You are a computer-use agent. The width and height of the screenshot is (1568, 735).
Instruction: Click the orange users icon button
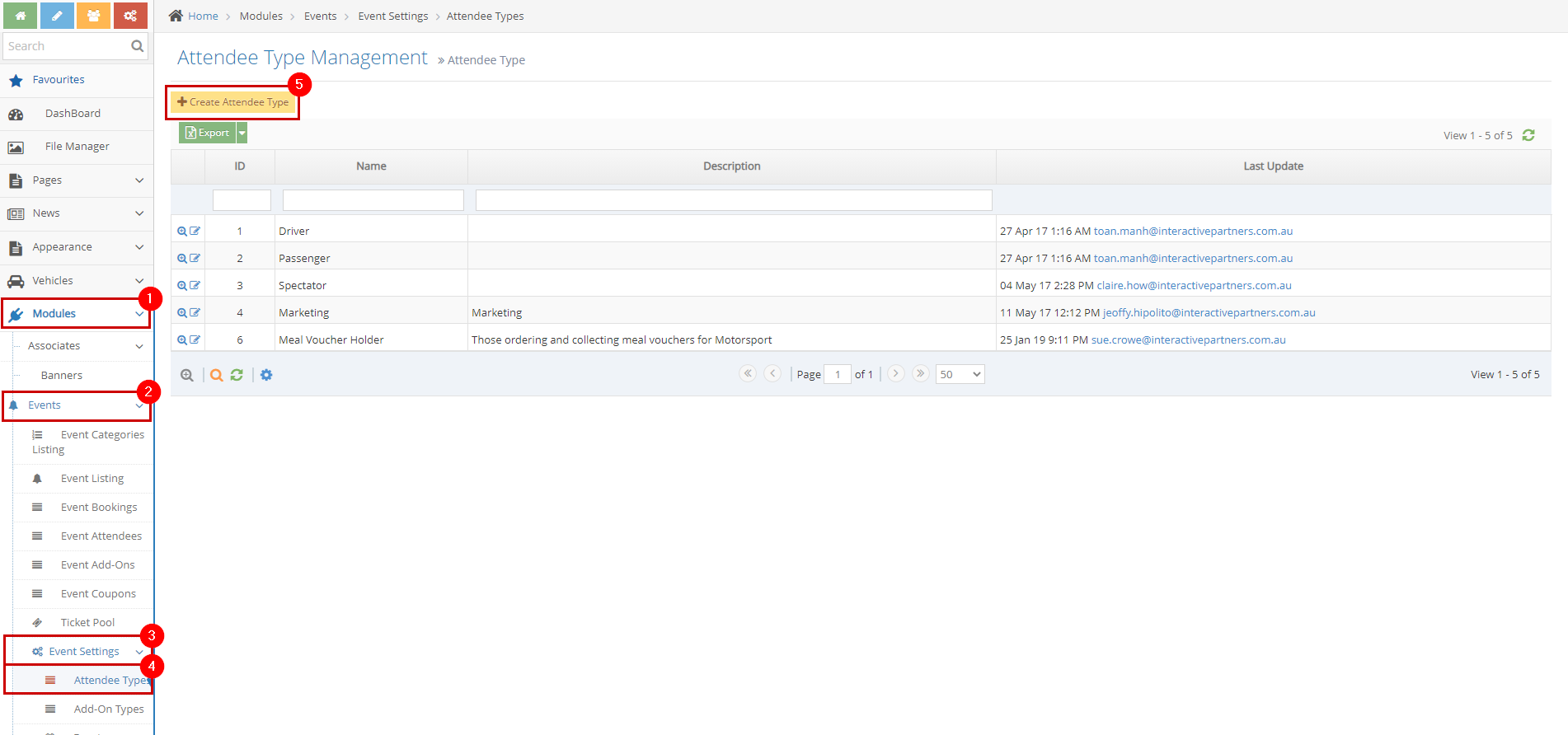(93, 16)
